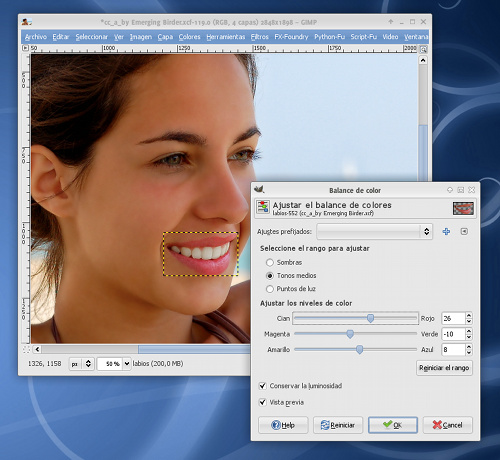Open the Script-Fu menu

[x=363, y=37]
